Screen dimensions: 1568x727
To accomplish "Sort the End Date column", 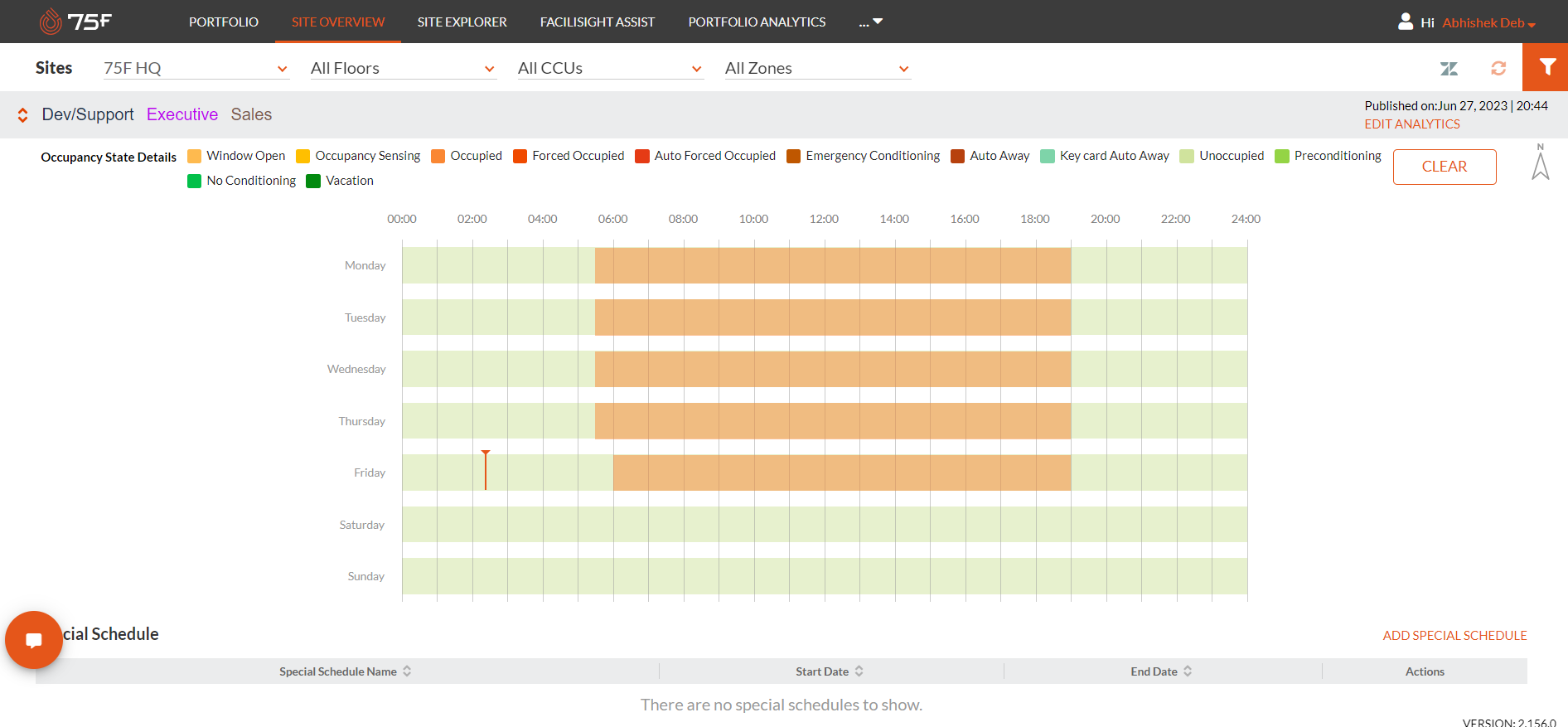I will tap(1188, 671).
